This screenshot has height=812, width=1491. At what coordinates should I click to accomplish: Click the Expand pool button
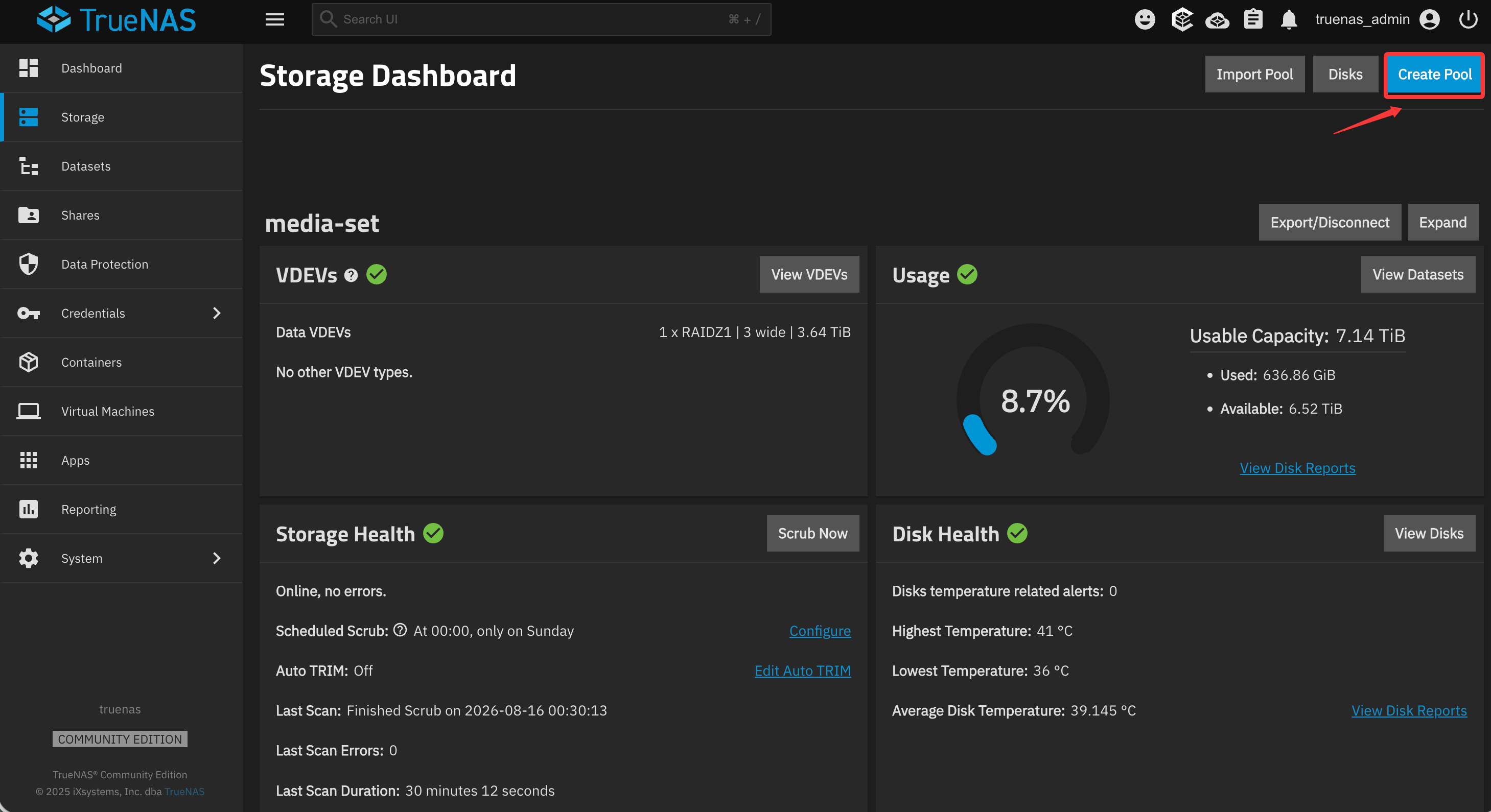1442,222
